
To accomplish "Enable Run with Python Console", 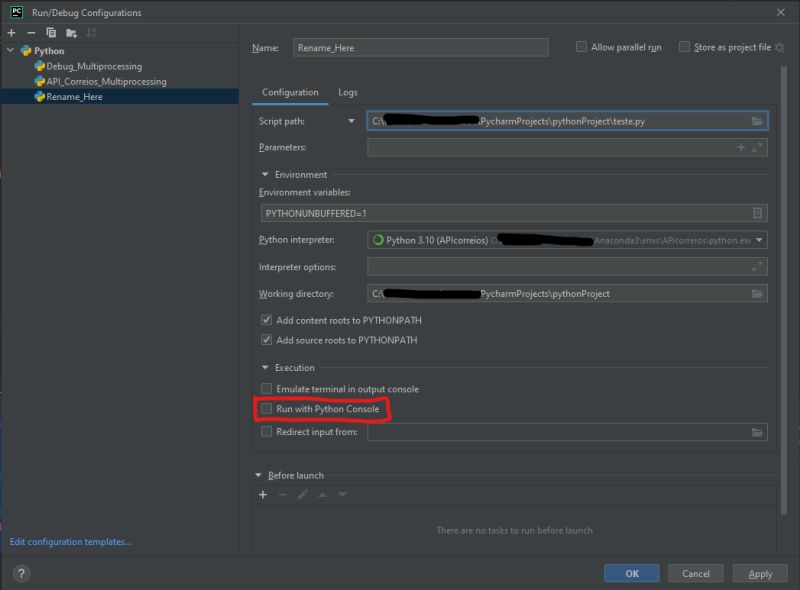I will pyautogui.click(x=266, y=410).
